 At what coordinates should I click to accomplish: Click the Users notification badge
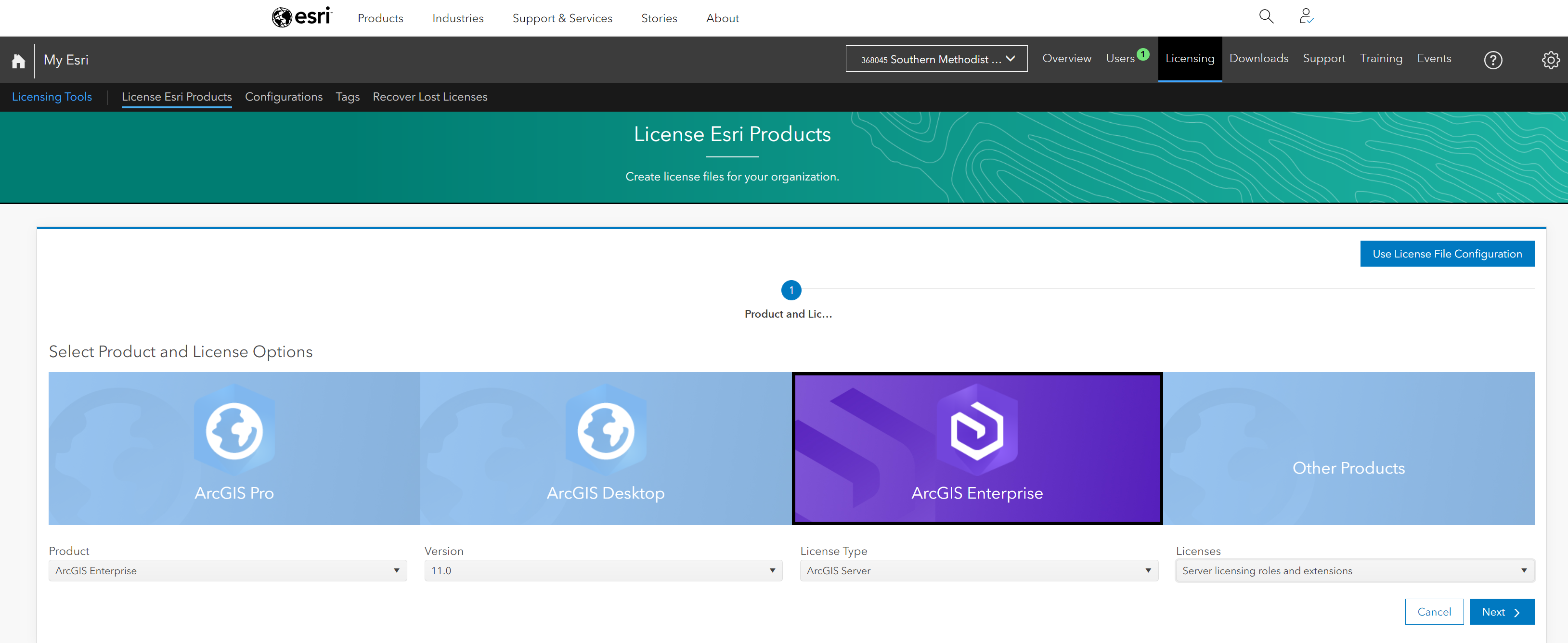tap(1143, 54)
